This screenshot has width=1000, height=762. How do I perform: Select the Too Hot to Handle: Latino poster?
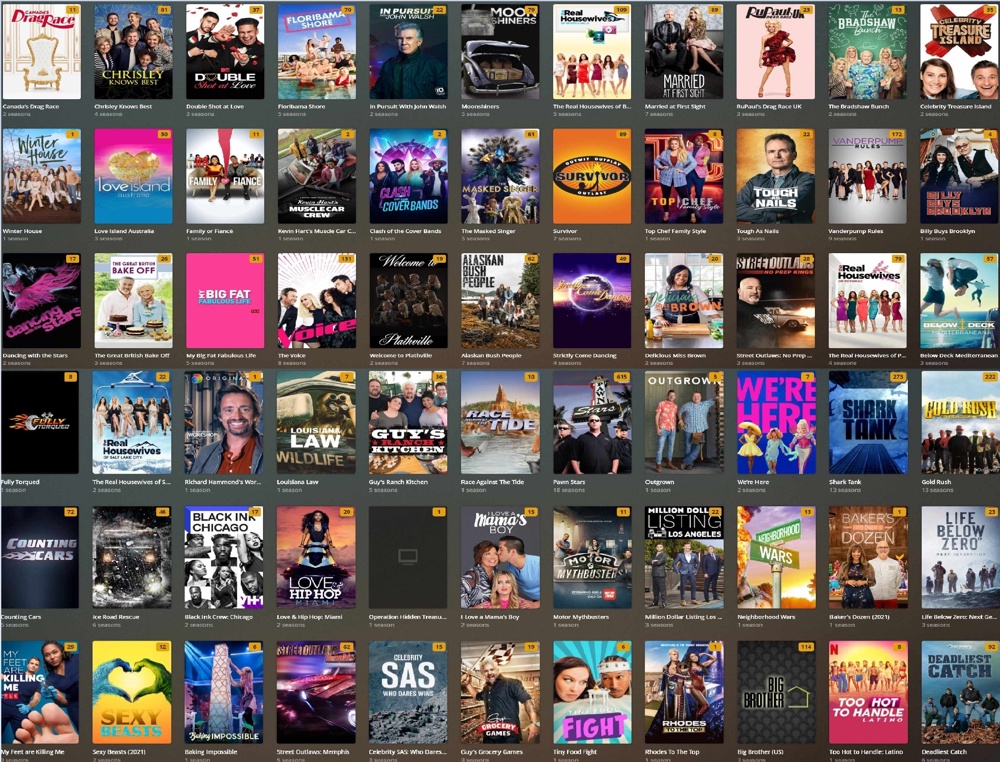click(868, 692)
